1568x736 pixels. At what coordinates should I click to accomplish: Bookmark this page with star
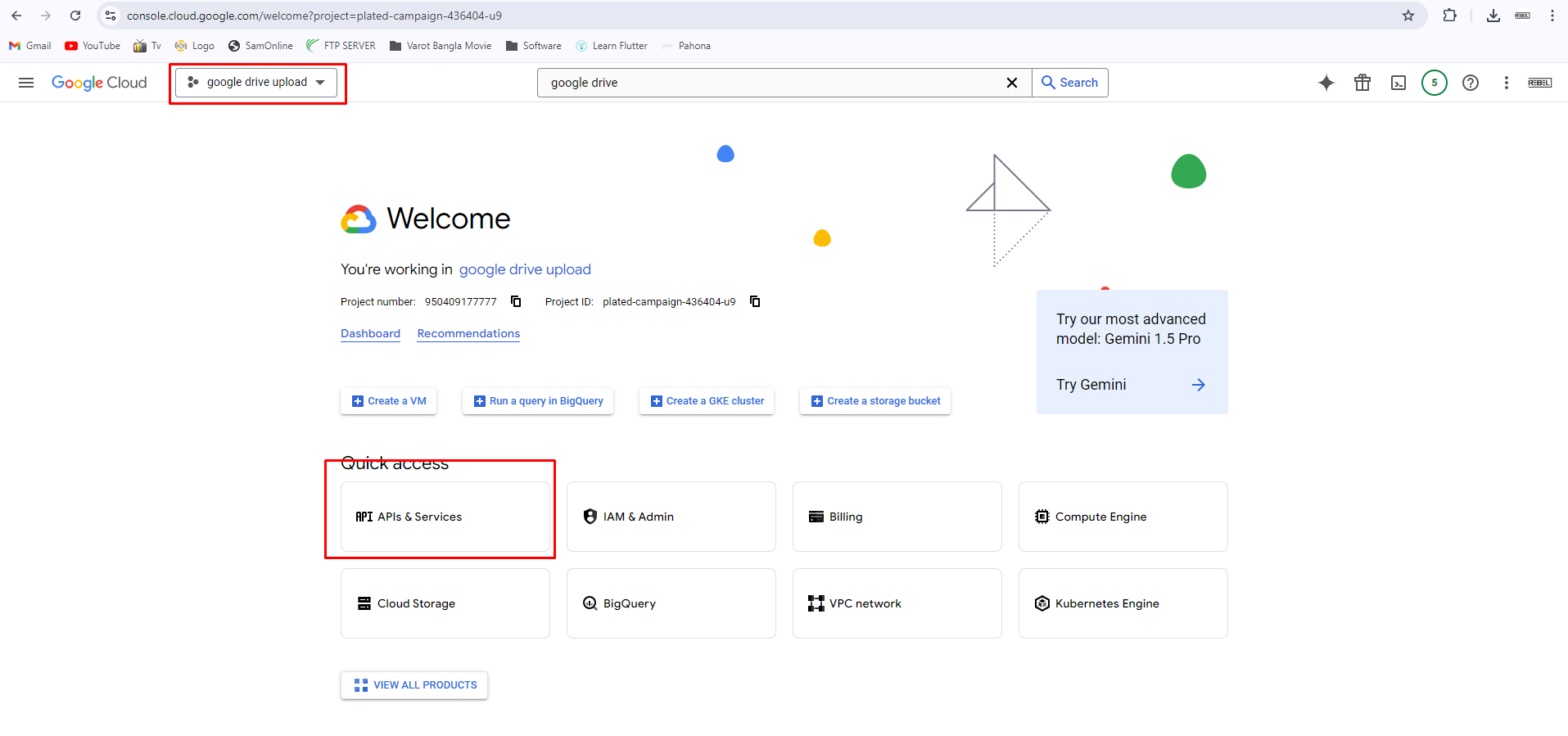(x=1408, y=16)
